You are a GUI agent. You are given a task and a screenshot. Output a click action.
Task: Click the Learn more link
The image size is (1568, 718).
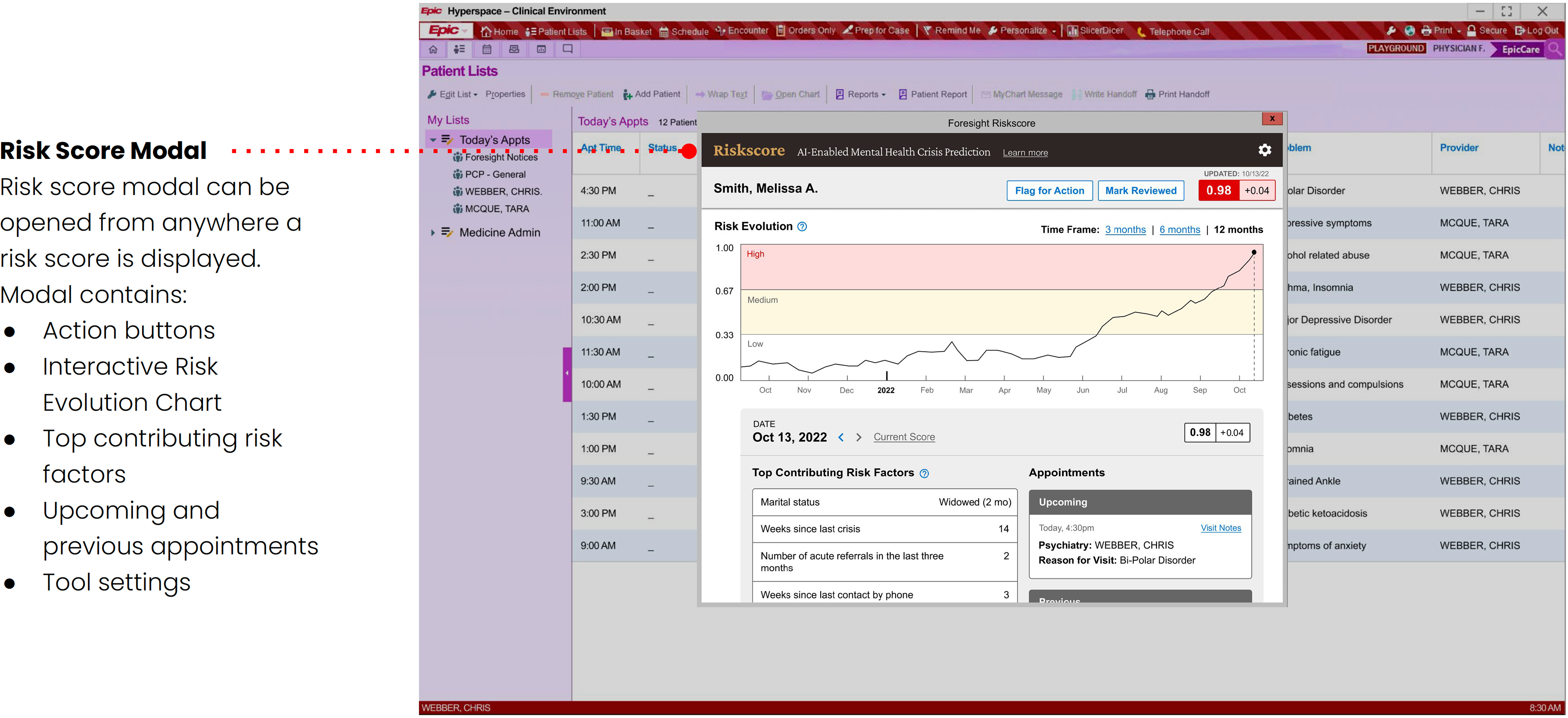(x=1025, y=153)
